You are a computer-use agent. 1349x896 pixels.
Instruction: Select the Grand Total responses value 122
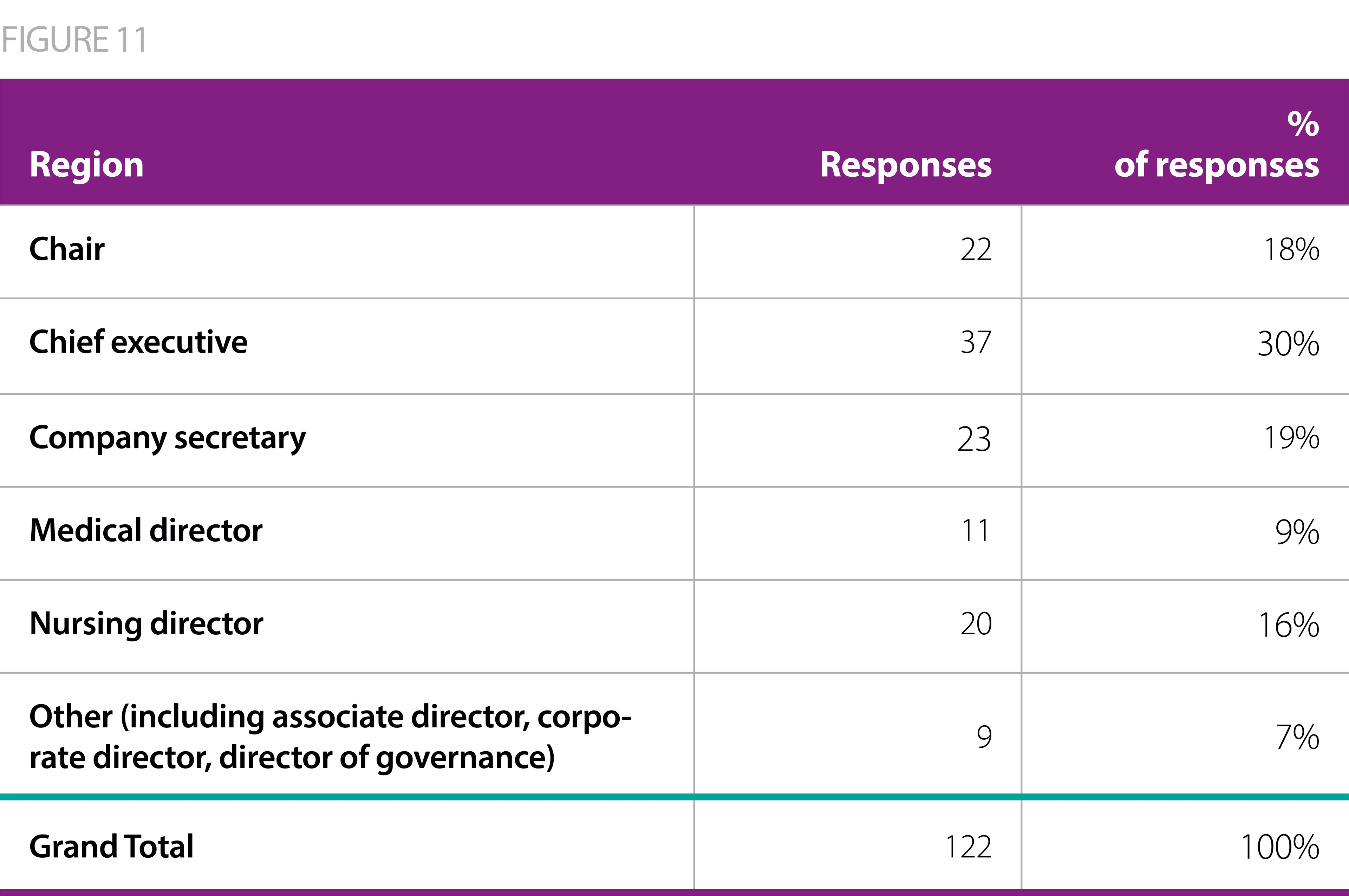pyautogui.click(x=968, y=847)
